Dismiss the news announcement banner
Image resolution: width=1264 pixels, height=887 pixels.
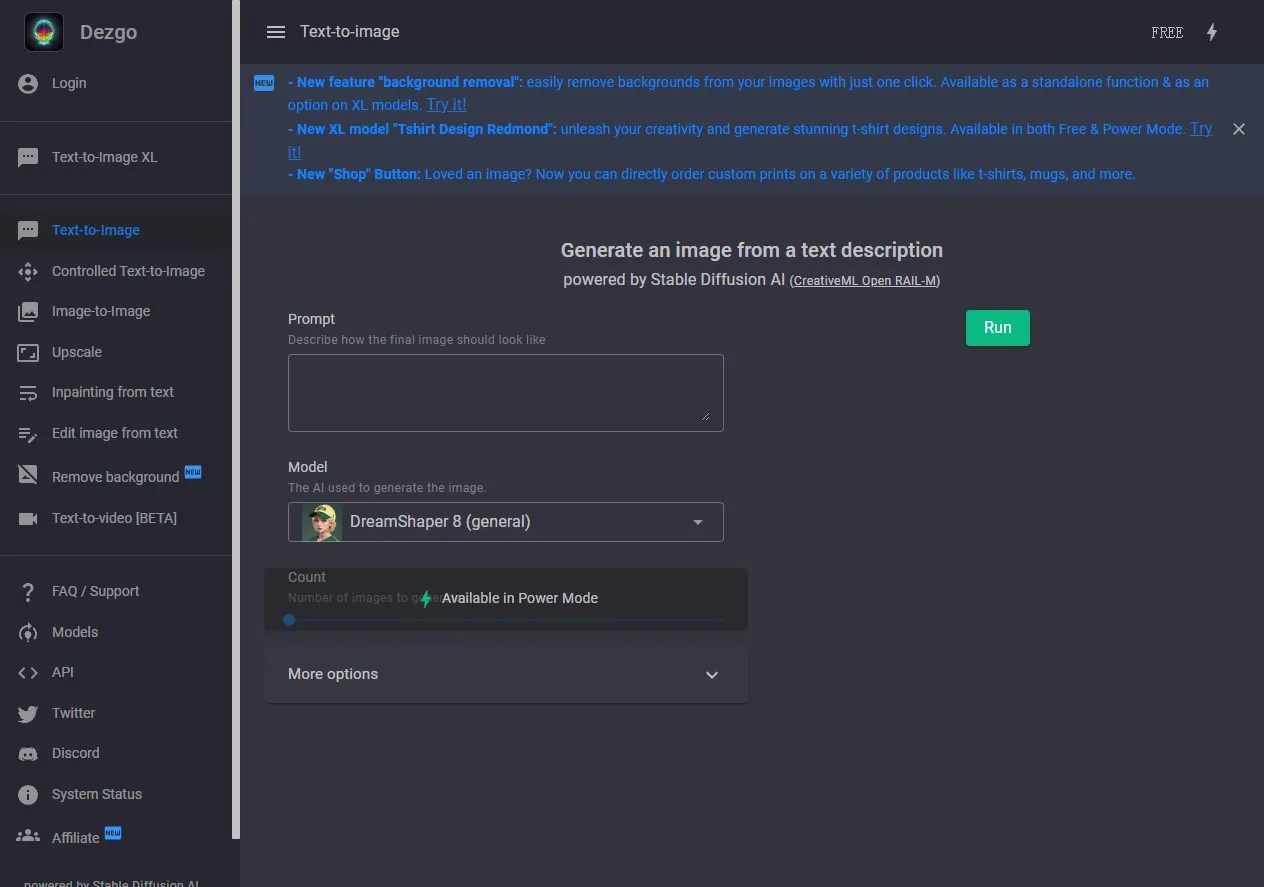1239,129
